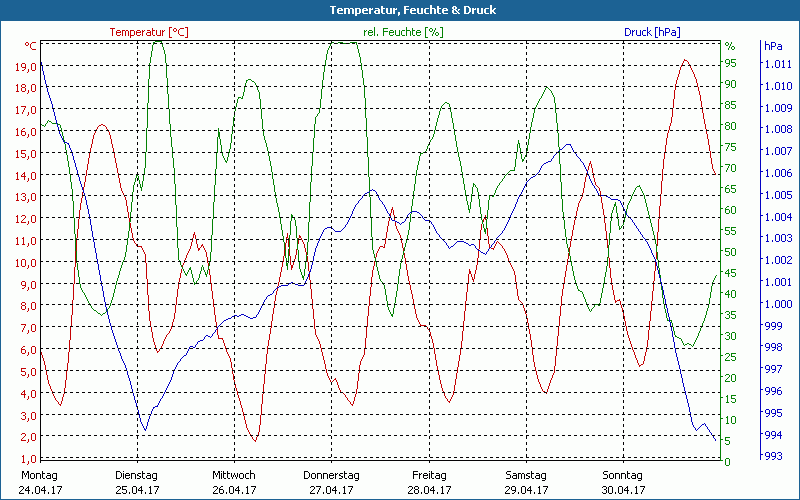This screenshot has height=500, width=800.
Task: Click the 1.011 tick on the pressure axis
Action: (x=778, y=64)
